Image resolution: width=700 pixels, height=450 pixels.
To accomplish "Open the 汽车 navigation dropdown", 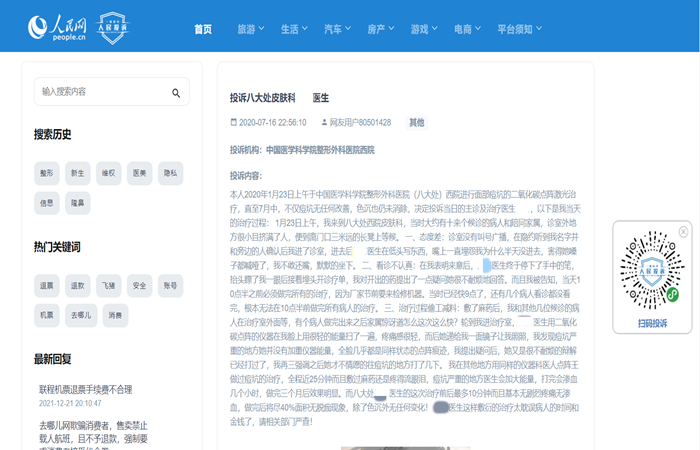I will pos(338,29).
